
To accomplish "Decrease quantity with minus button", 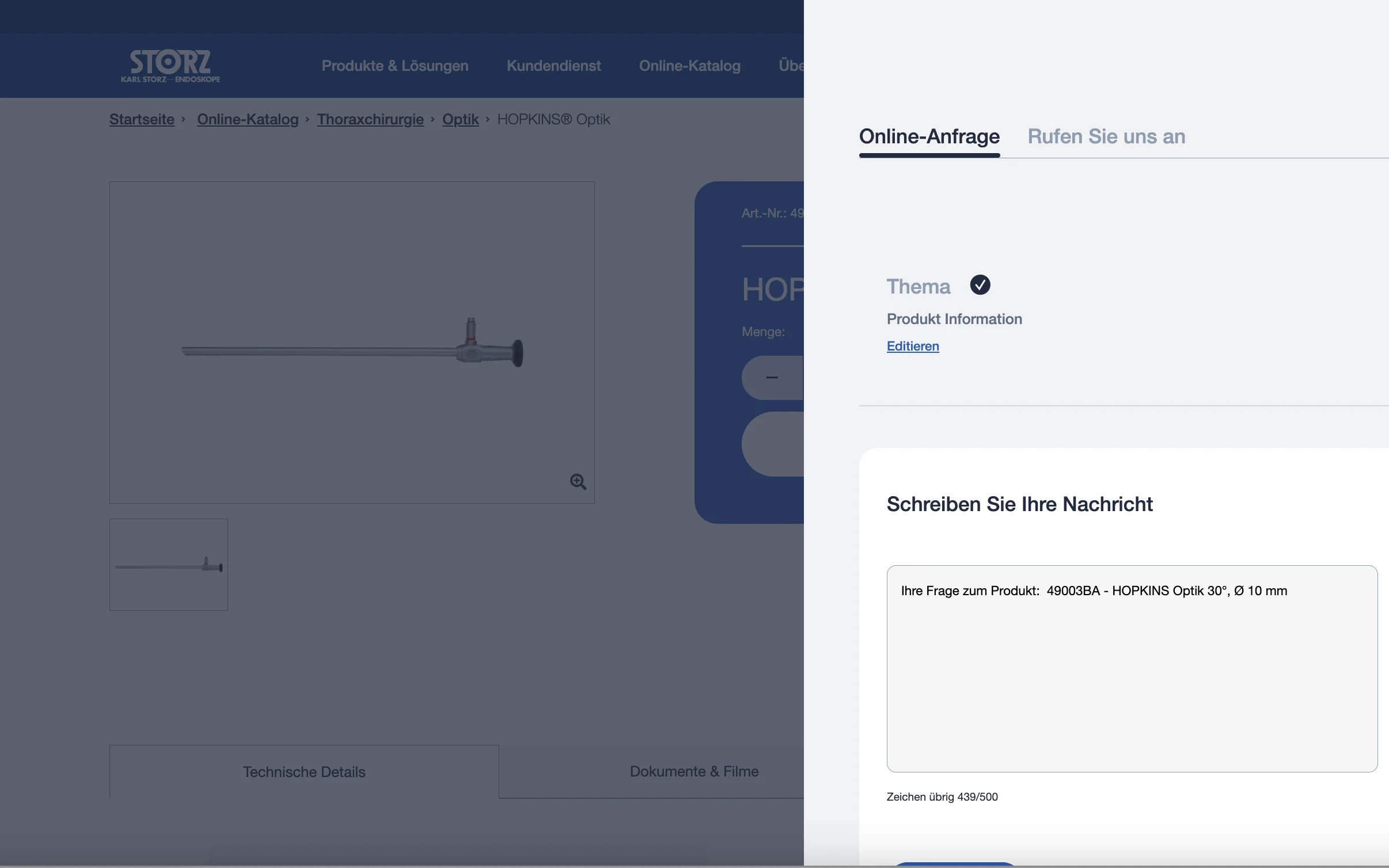I will tap(772, 378).
